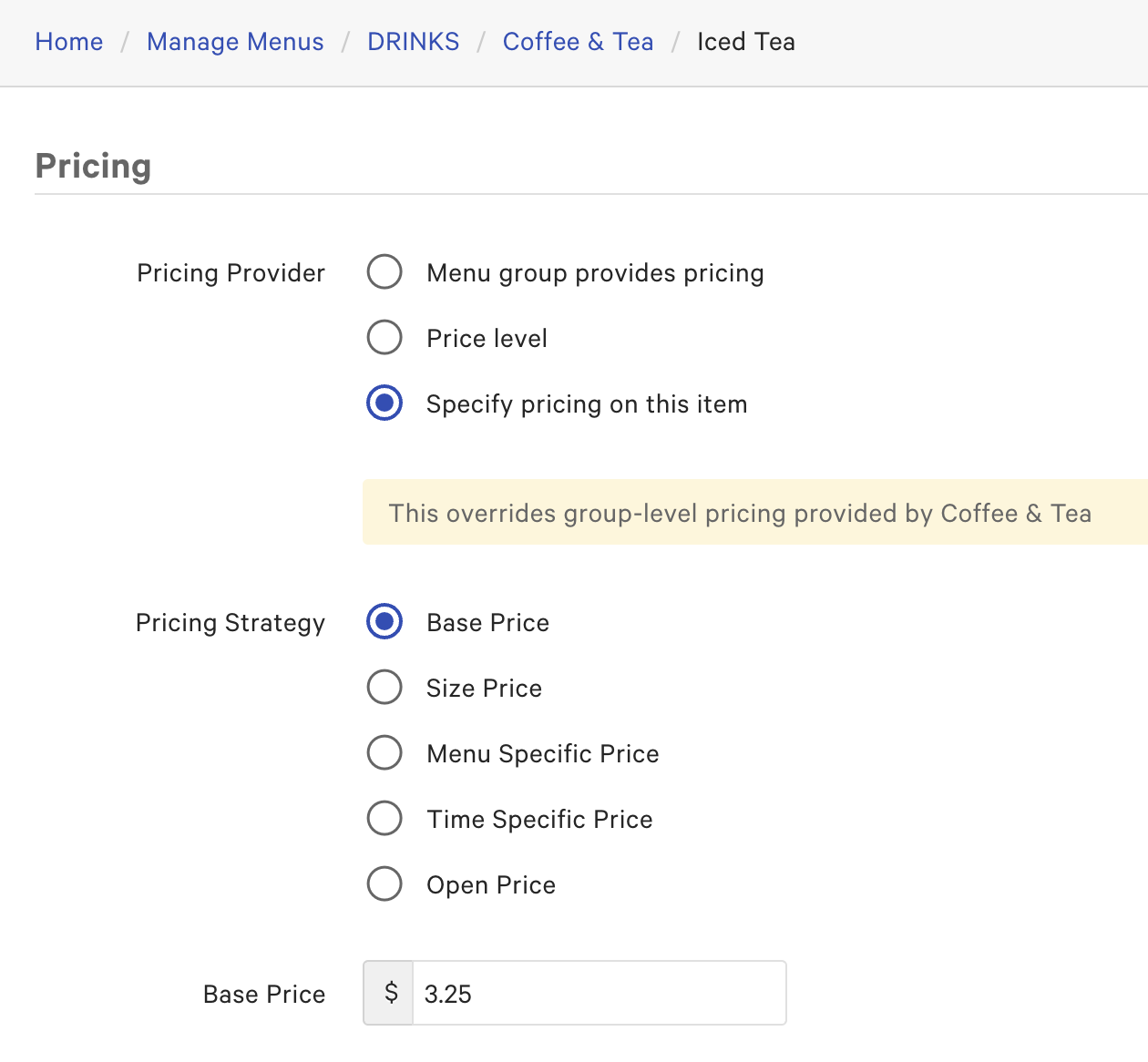Click the Pricing section heading
The height and width of the screenshot is (1062, 1148).
click(93, 166)
